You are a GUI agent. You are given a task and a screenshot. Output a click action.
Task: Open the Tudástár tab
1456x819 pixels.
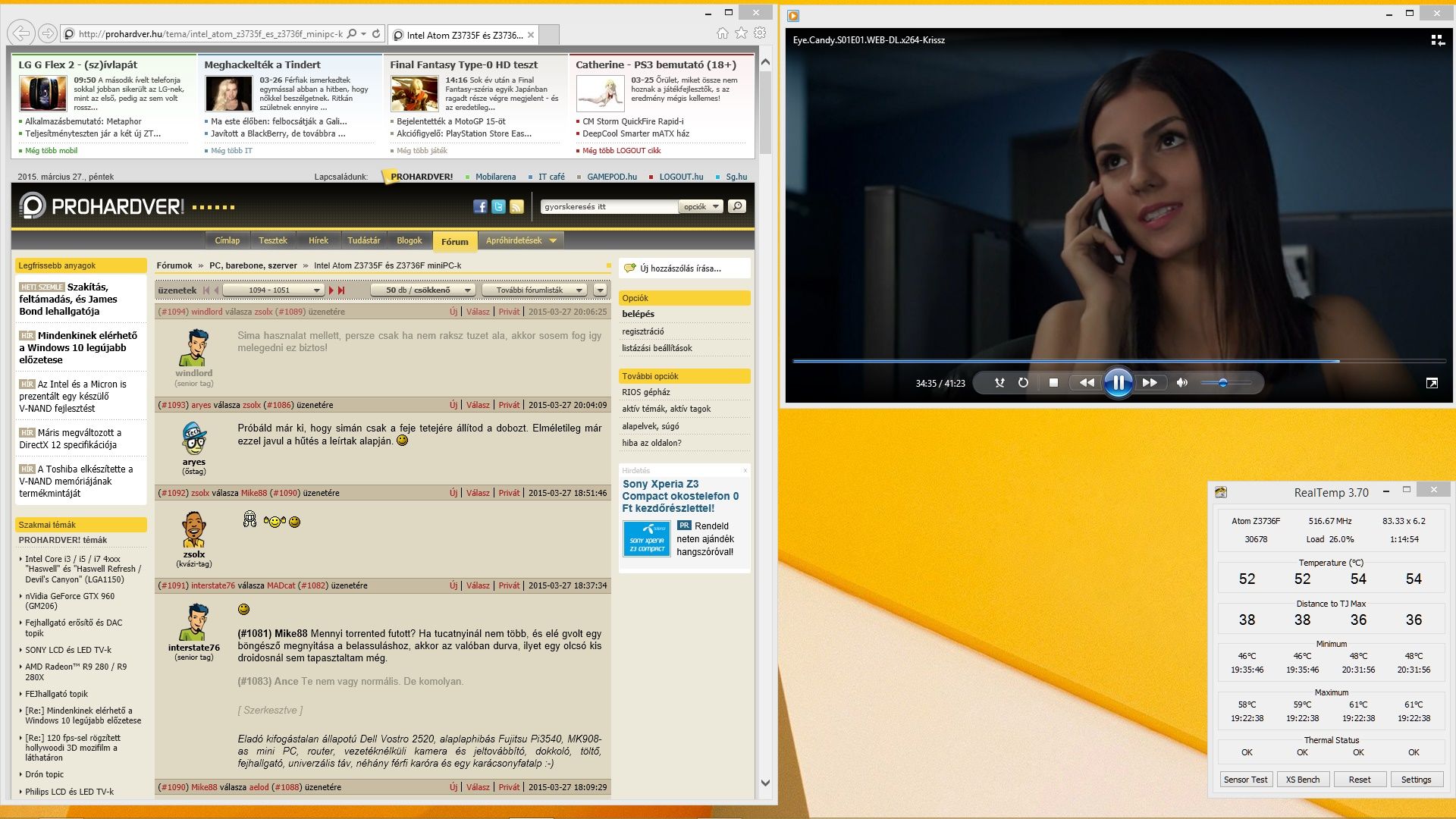364,240
